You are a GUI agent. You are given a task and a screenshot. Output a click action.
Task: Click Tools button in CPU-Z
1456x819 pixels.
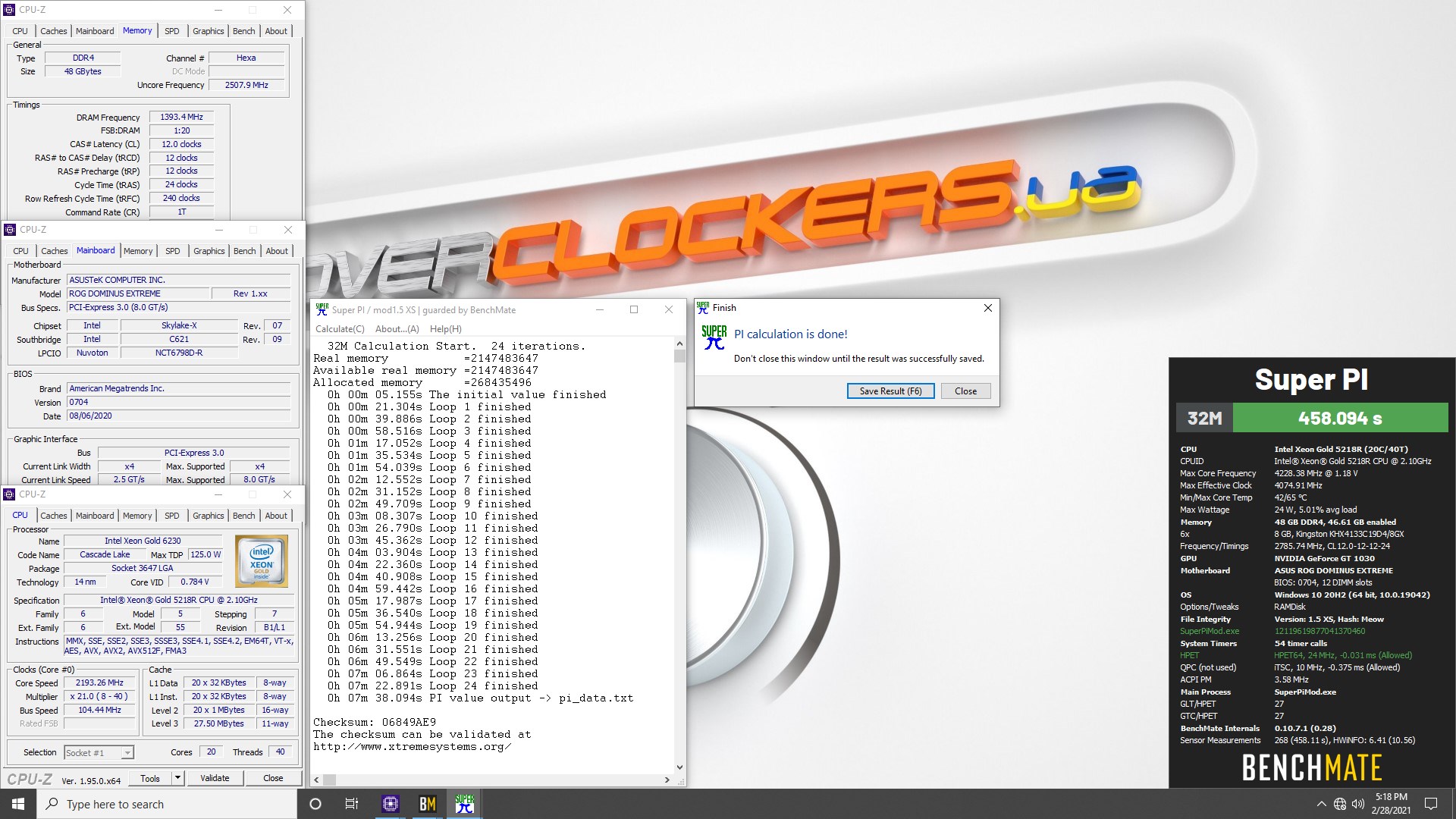click(x=150, y=778)
